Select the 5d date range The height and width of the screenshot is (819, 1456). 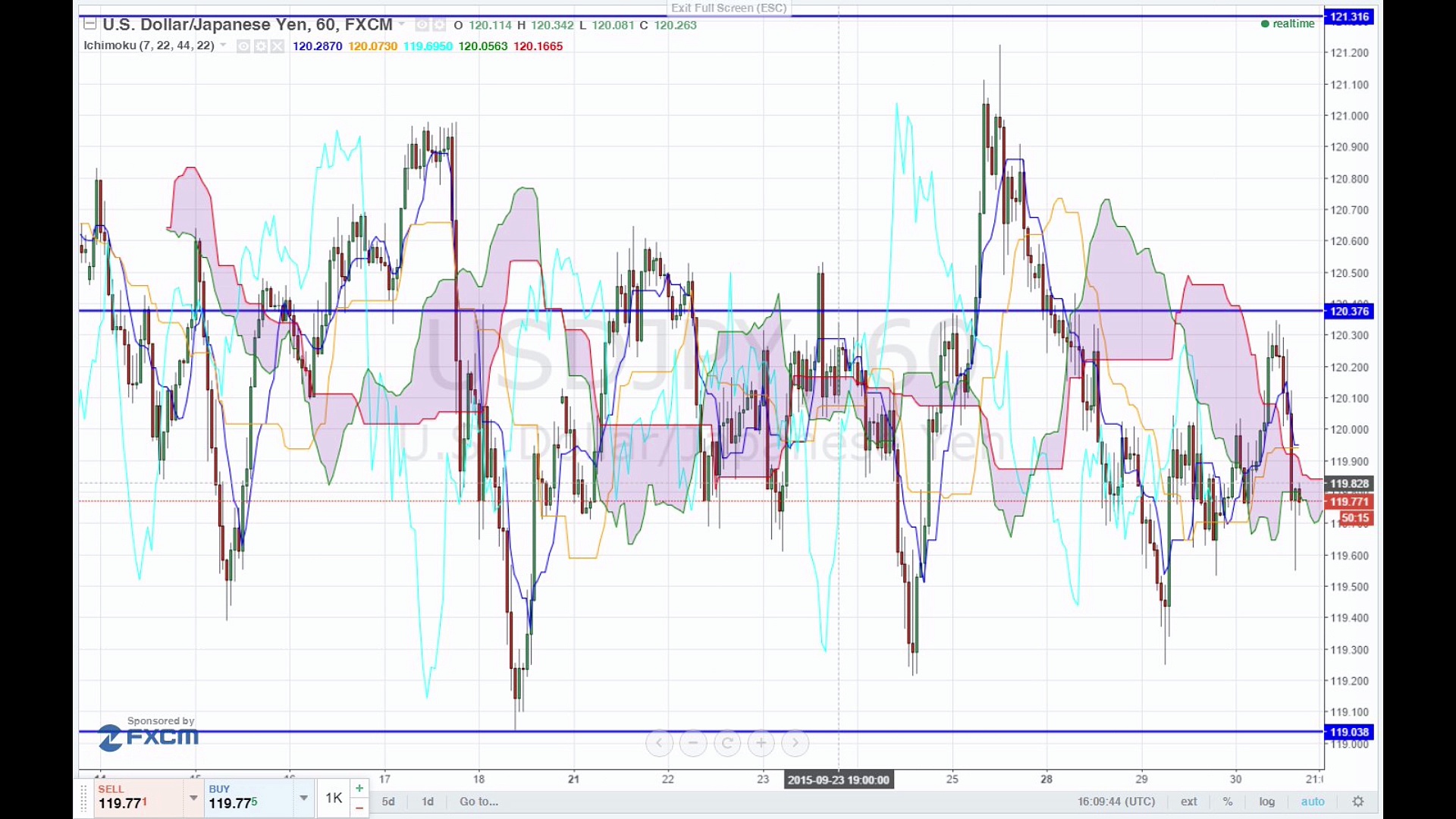(388, 802)
